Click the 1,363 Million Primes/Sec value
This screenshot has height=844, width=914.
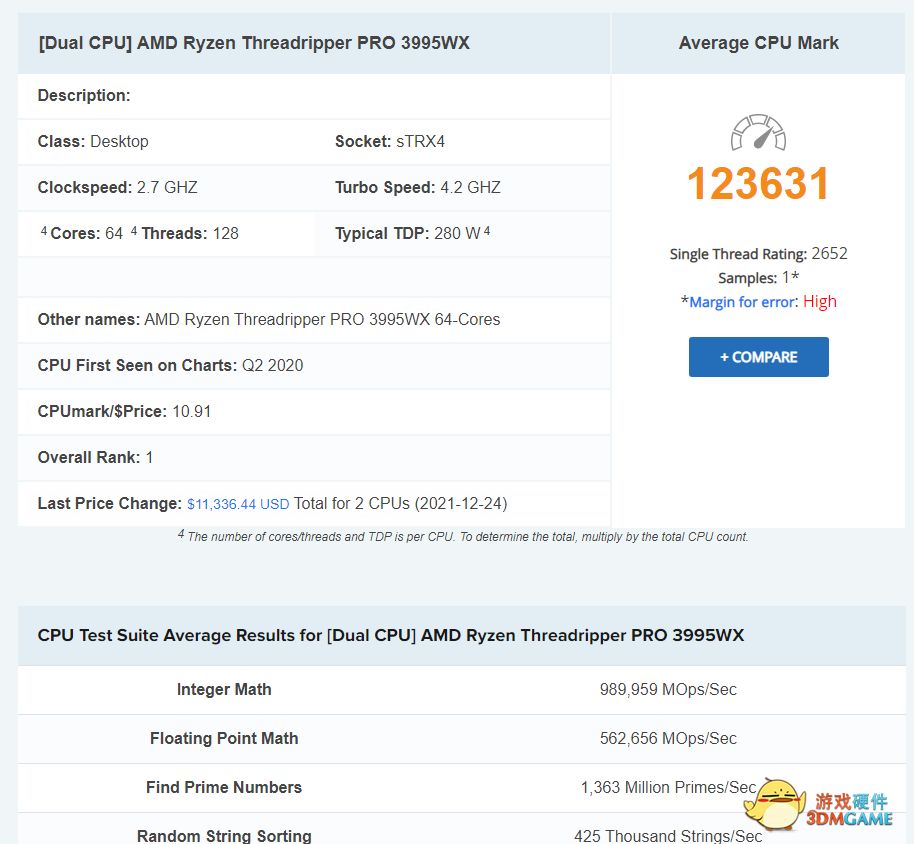click(668, 787)
